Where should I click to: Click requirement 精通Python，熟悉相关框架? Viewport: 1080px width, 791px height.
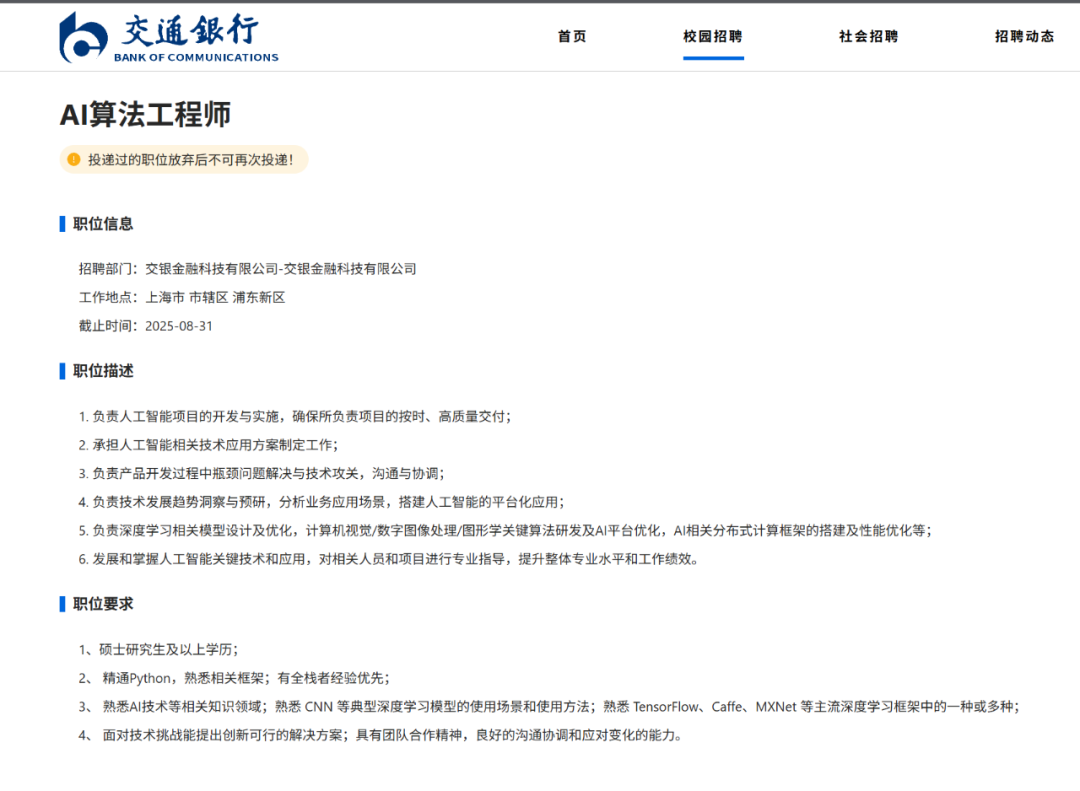234,679
